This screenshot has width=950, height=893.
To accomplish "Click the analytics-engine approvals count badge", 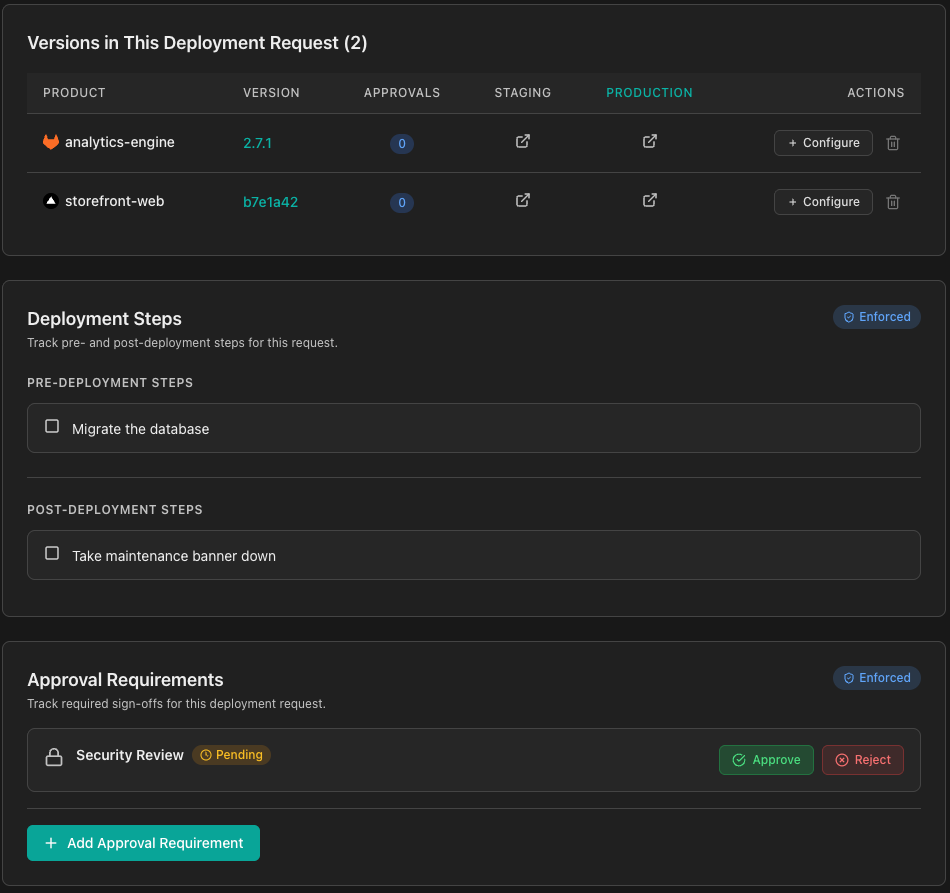I will pyautogui.click(x=402, y=144).
